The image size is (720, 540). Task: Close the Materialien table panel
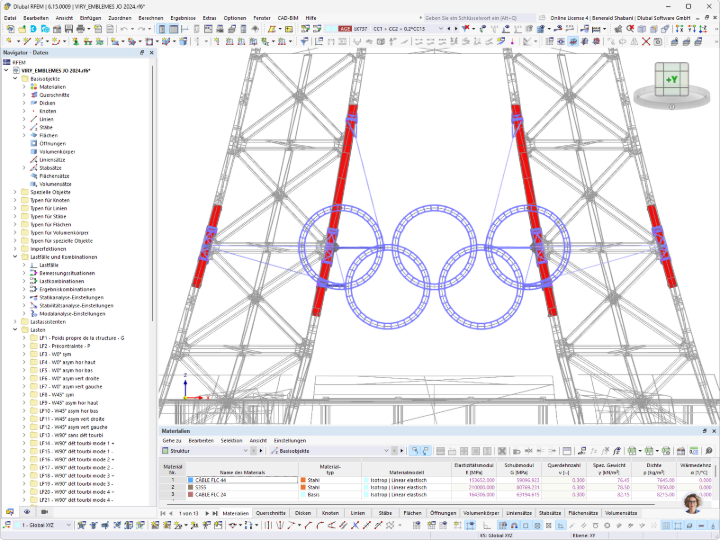click(x=714, y=431)
